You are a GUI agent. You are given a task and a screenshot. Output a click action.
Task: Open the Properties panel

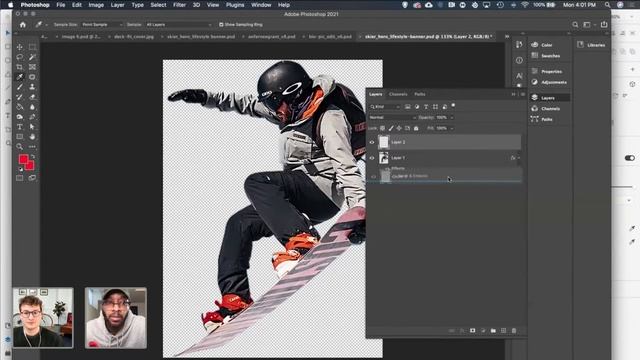[x=550, y=71]
